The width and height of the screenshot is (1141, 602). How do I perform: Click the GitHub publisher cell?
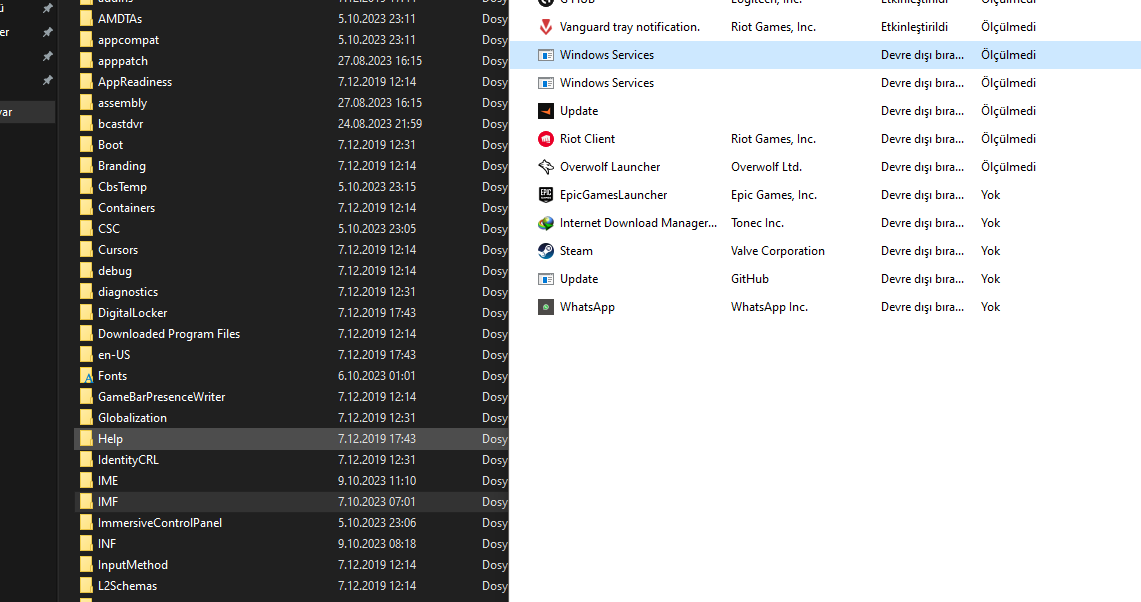(750, 279)
